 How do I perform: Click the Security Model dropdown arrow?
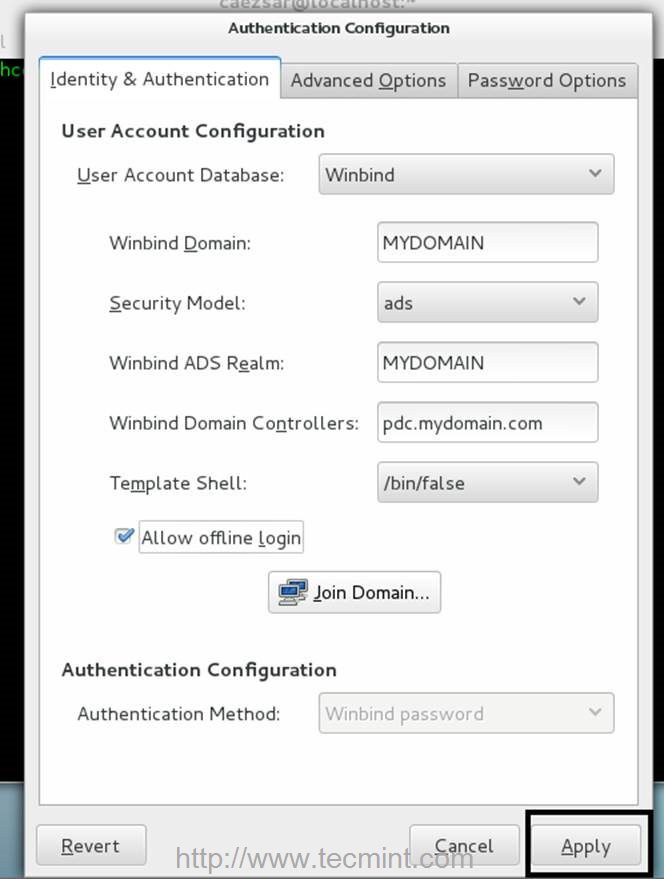579,302
